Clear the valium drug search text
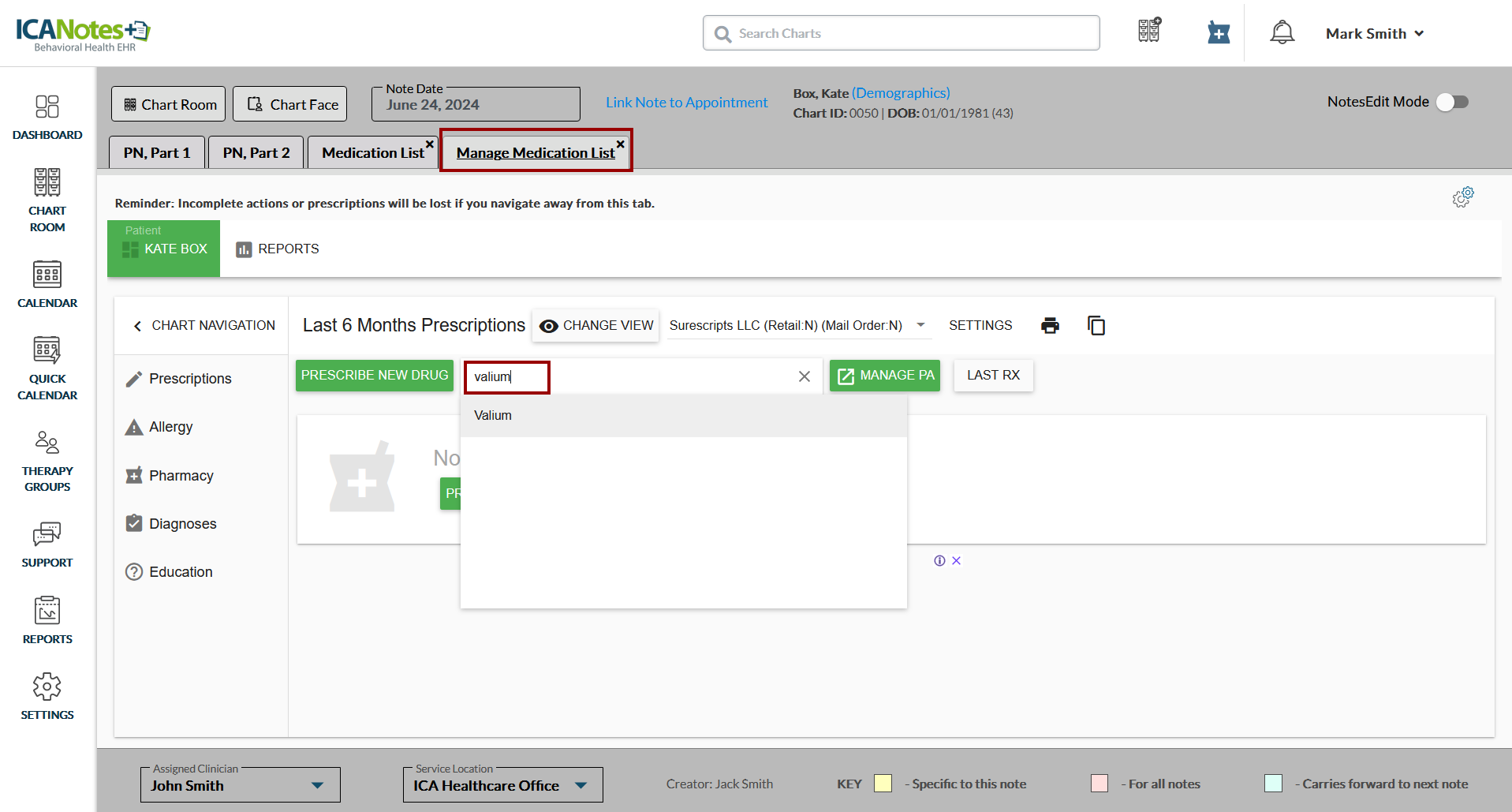The width and height of the screenshot is (1512, 812). click(804, 377)
